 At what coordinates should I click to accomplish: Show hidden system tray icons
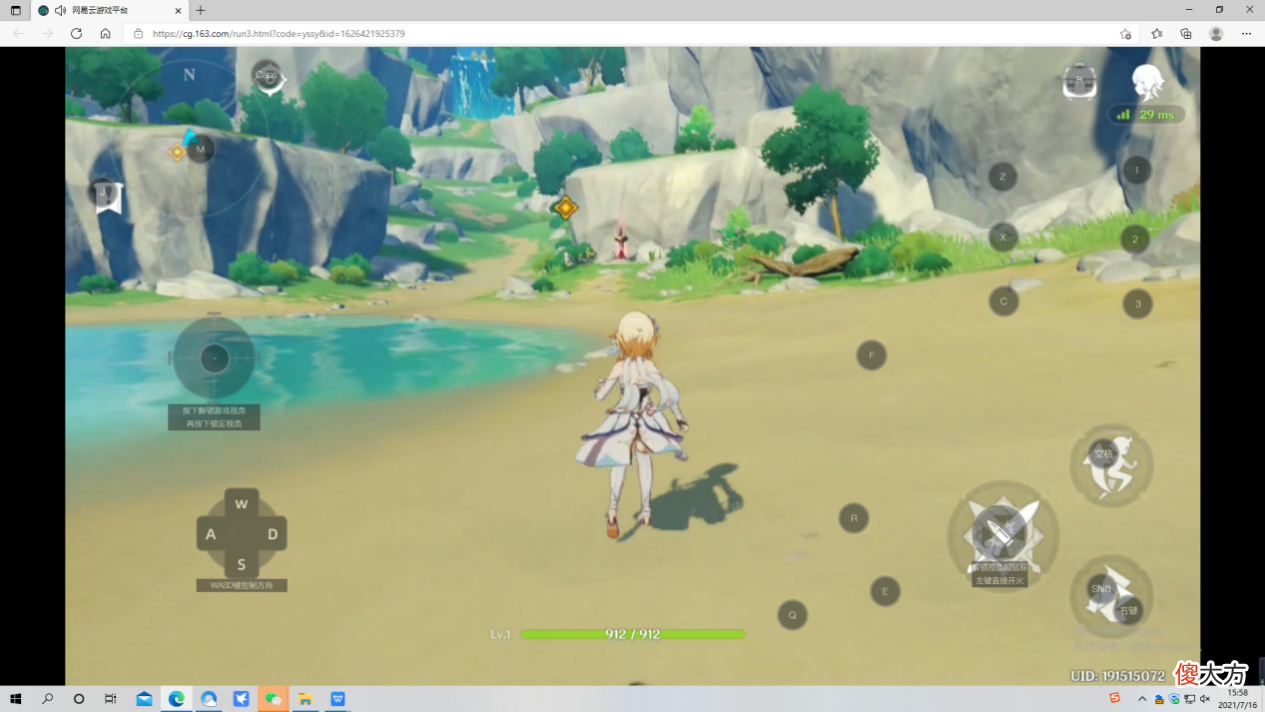point(1143,699)
